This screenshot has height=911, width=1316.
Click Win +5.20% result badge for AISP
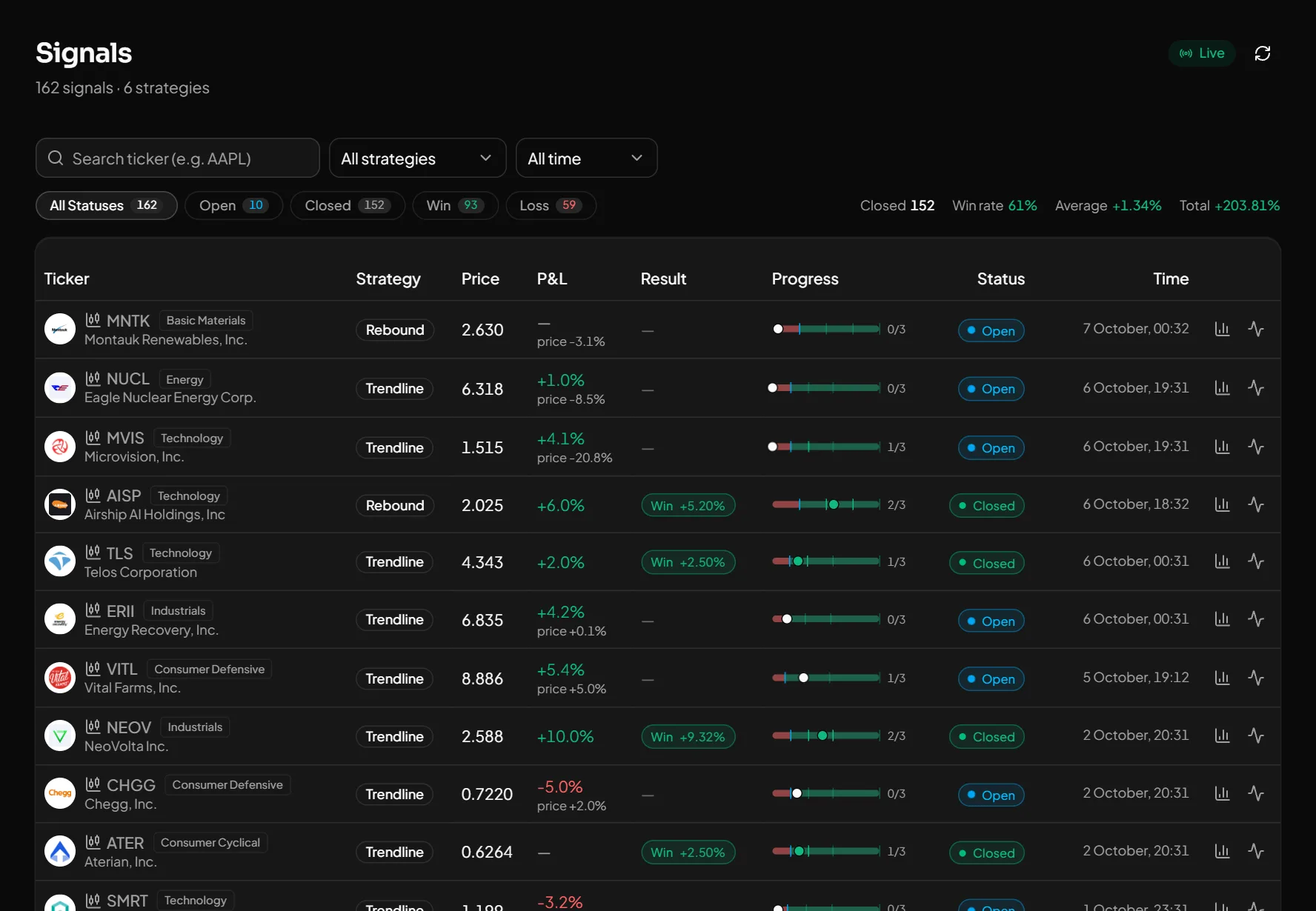tap(688, 505)
